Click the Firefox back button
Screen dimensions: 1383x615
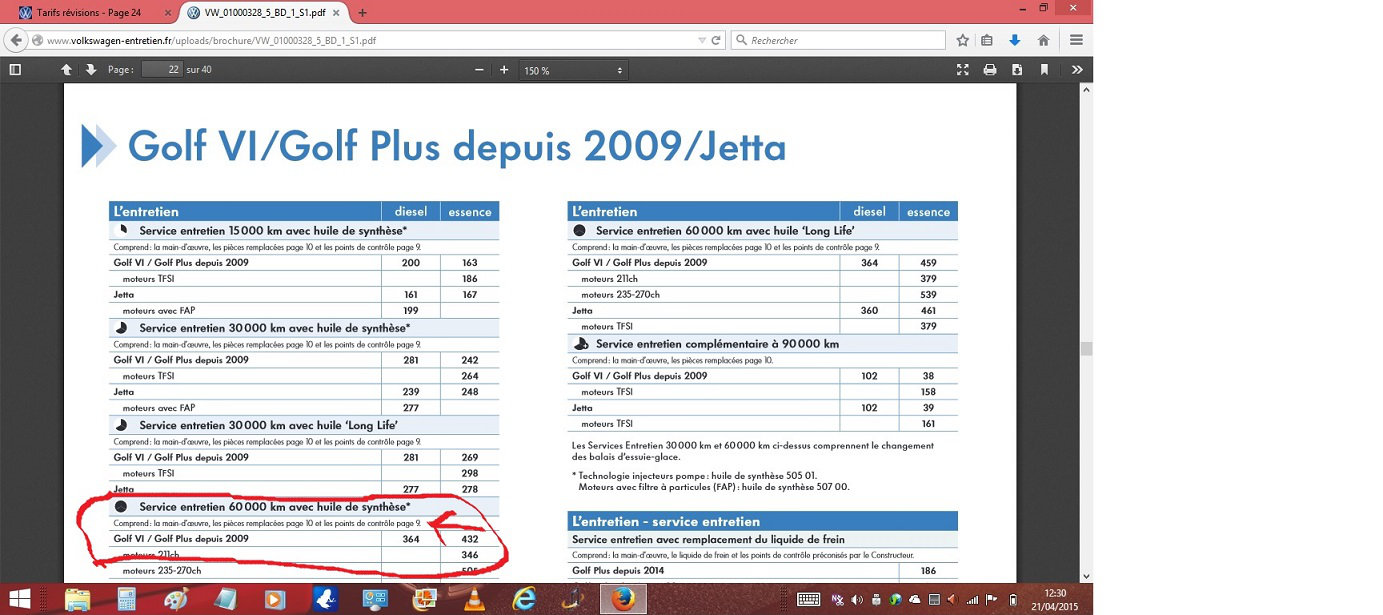pyautogui.click(x=15, y=40)
